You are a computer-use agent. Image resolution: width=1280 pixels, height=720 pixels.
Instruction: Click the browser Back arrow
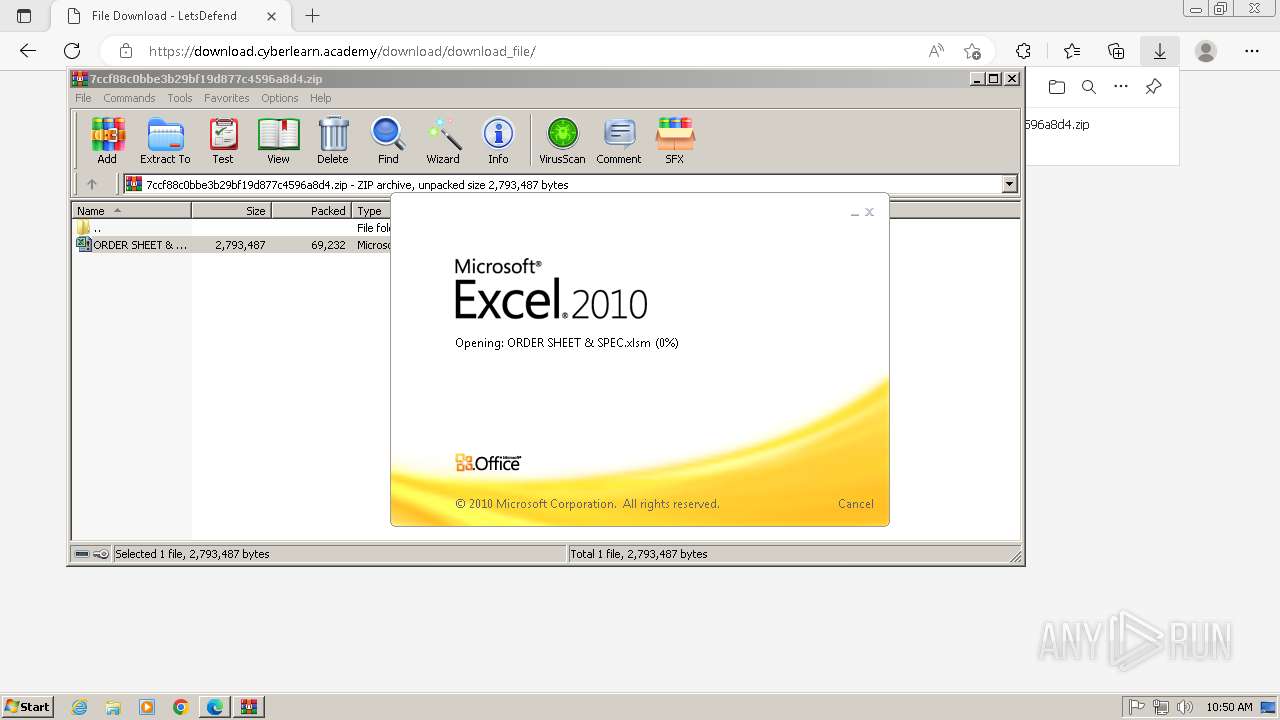point(28,51)
